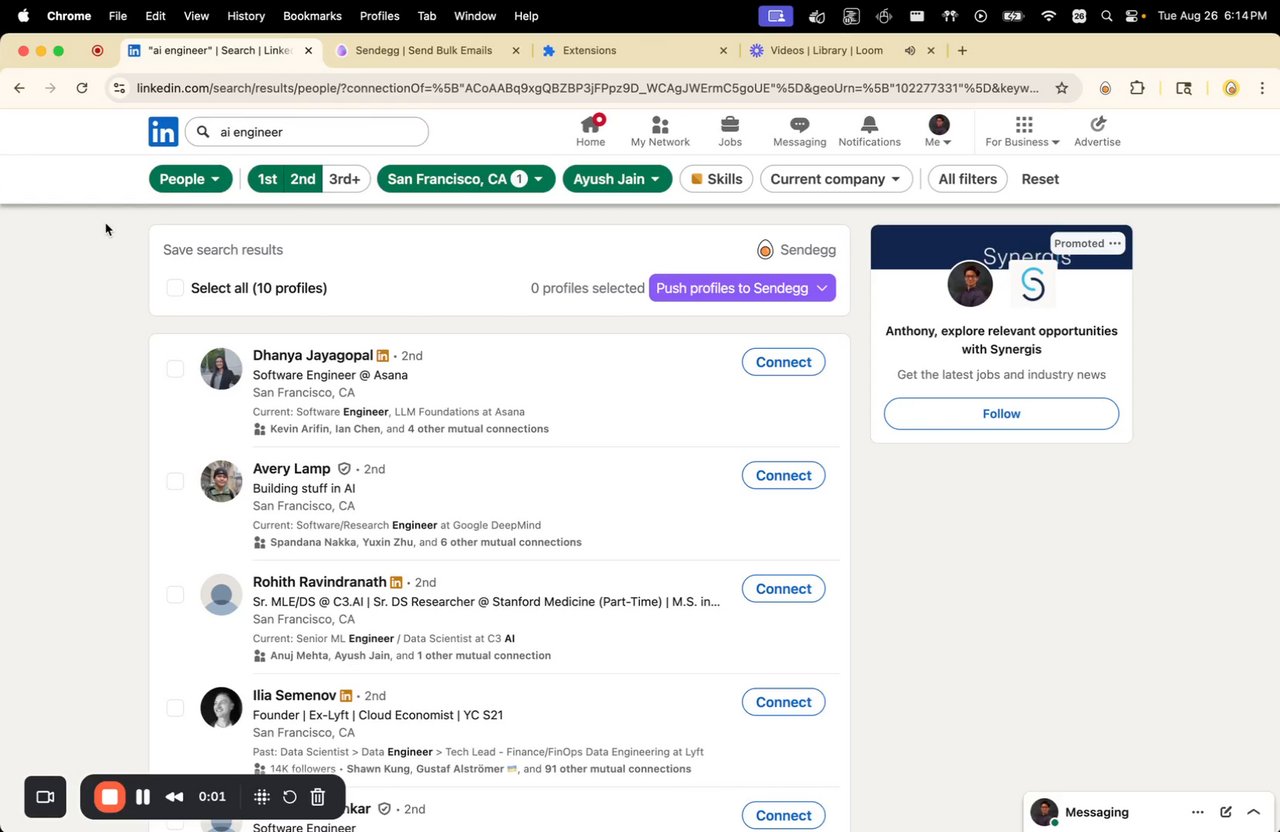Reload the browser page
1280x832 pixels.
82,88
